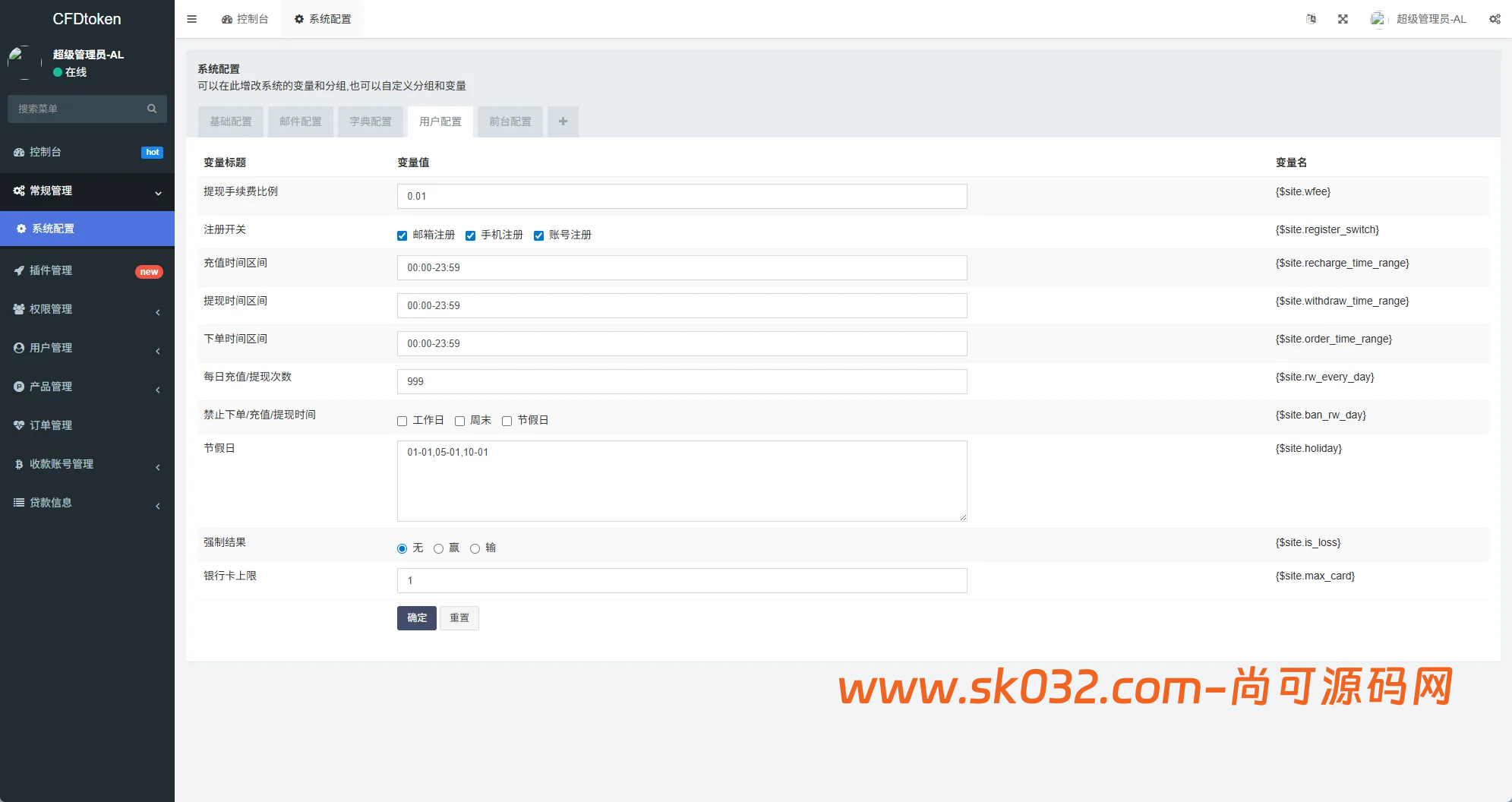Screen dimensions: 1512x802
Task: Open the settings cogs icon at top right
Action: (1495, 19)
